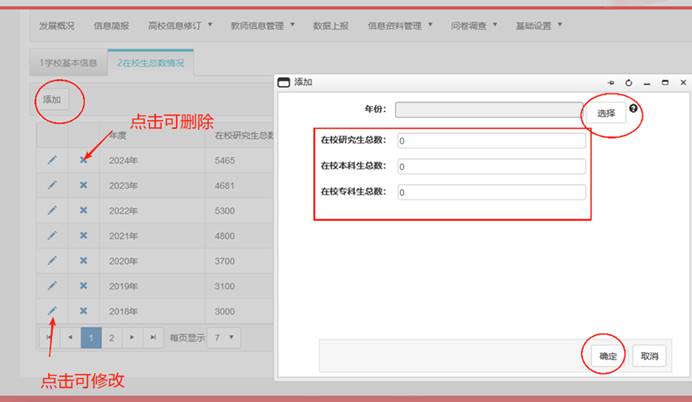Image resolution: width=692 pixels, height=402 pixels.
Task: Go to page 2 in pagination
Action: coord(112,338)
